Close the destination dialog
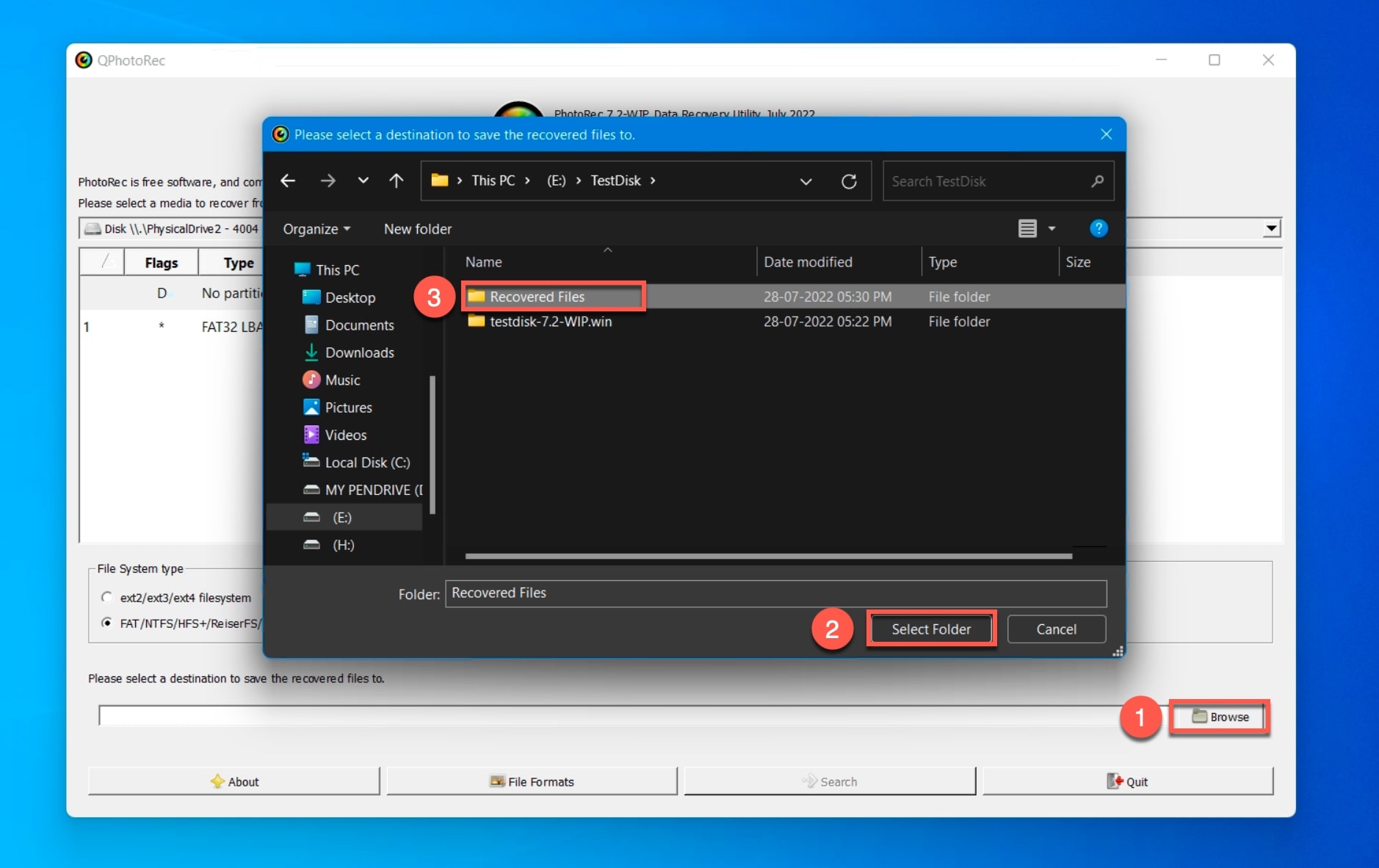 click(1106, 134)
